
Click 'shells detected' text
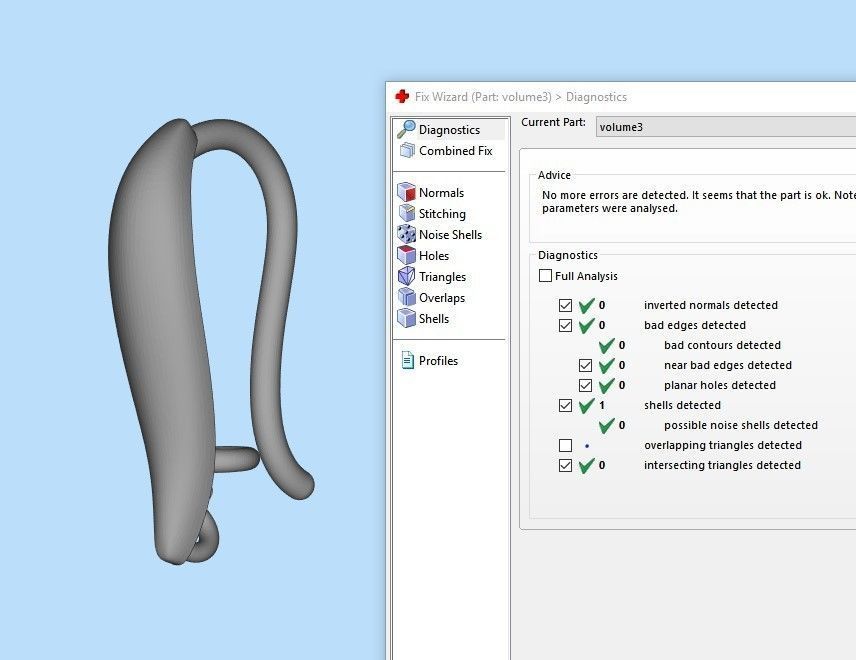[x=682, y=405]
